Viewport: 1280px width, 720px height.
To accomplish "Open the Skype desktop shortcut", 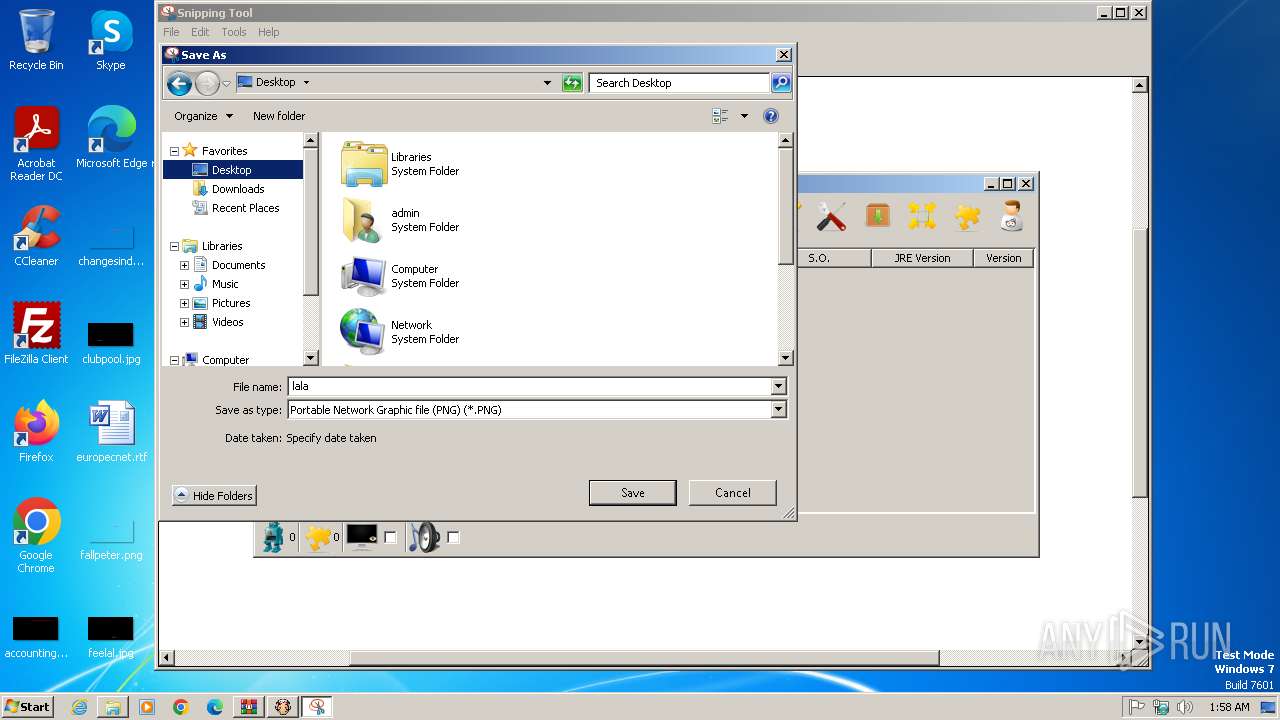I will pyautogui.click(x=110, y=40).
